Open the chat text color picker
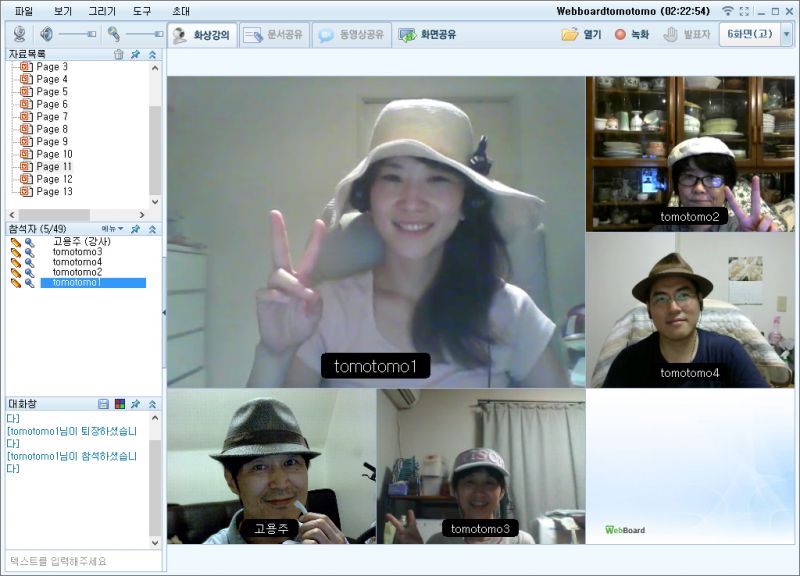The image size is (800, 576). pos(119,404)
